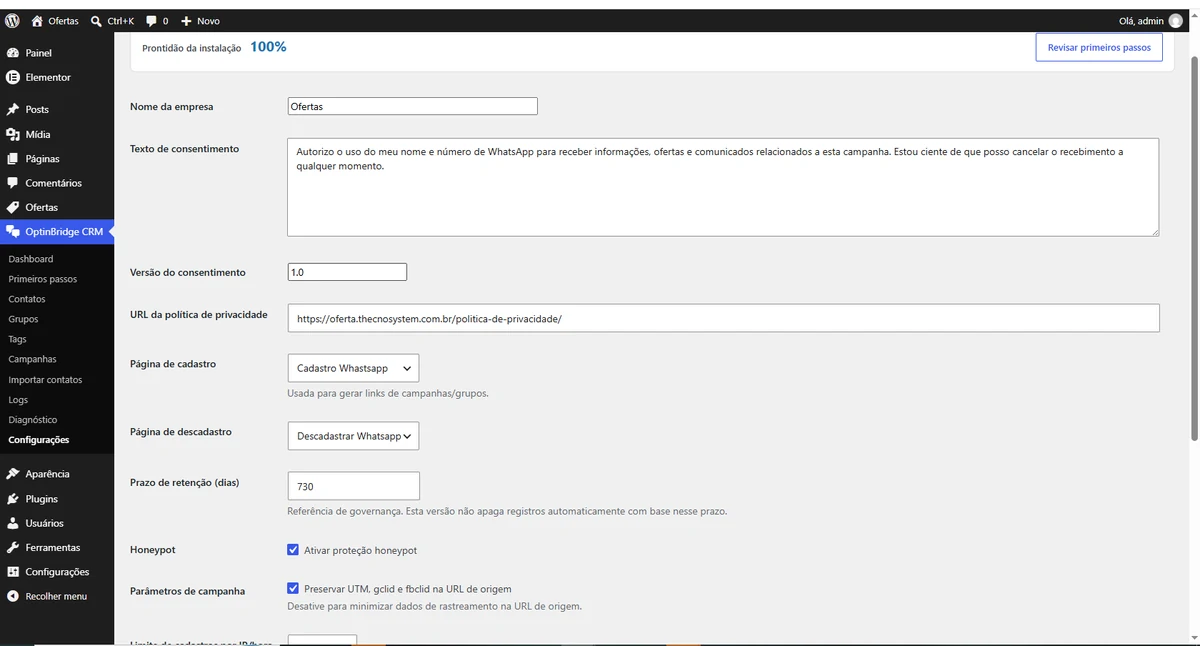This screenshot has width=1200, height=646.
Task: Click the text starting 'Desative para minimizar dados'
Action: pos(434,606)
